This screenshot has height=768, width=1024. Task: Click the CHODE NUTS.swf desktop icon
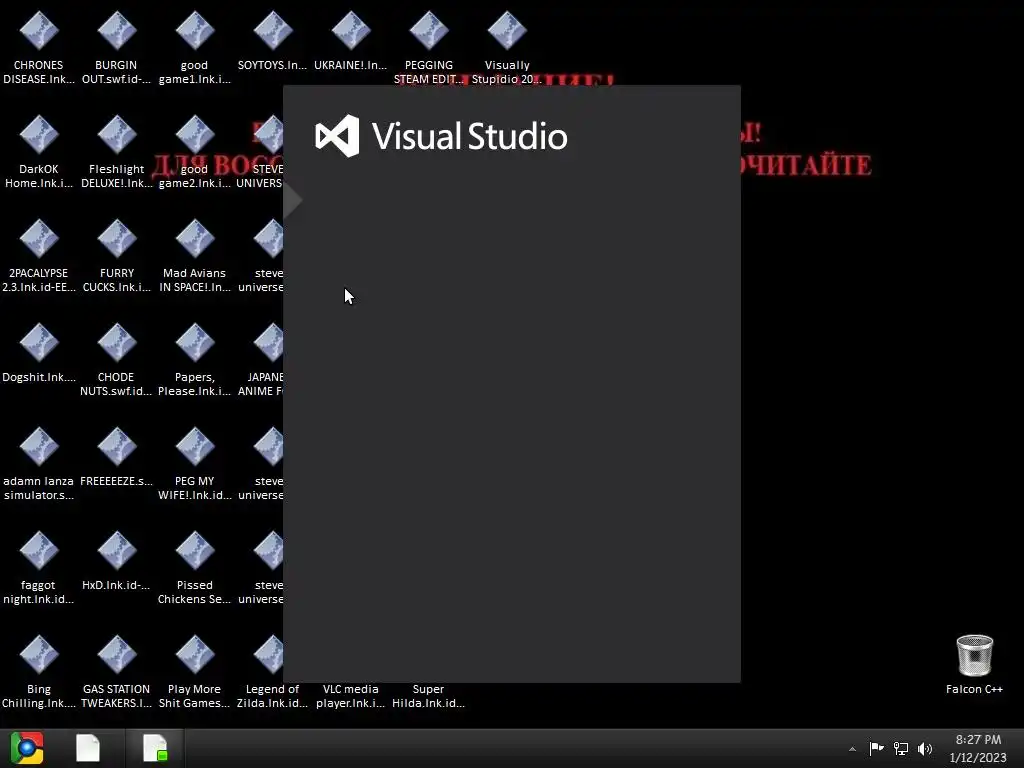pos(116,359)
